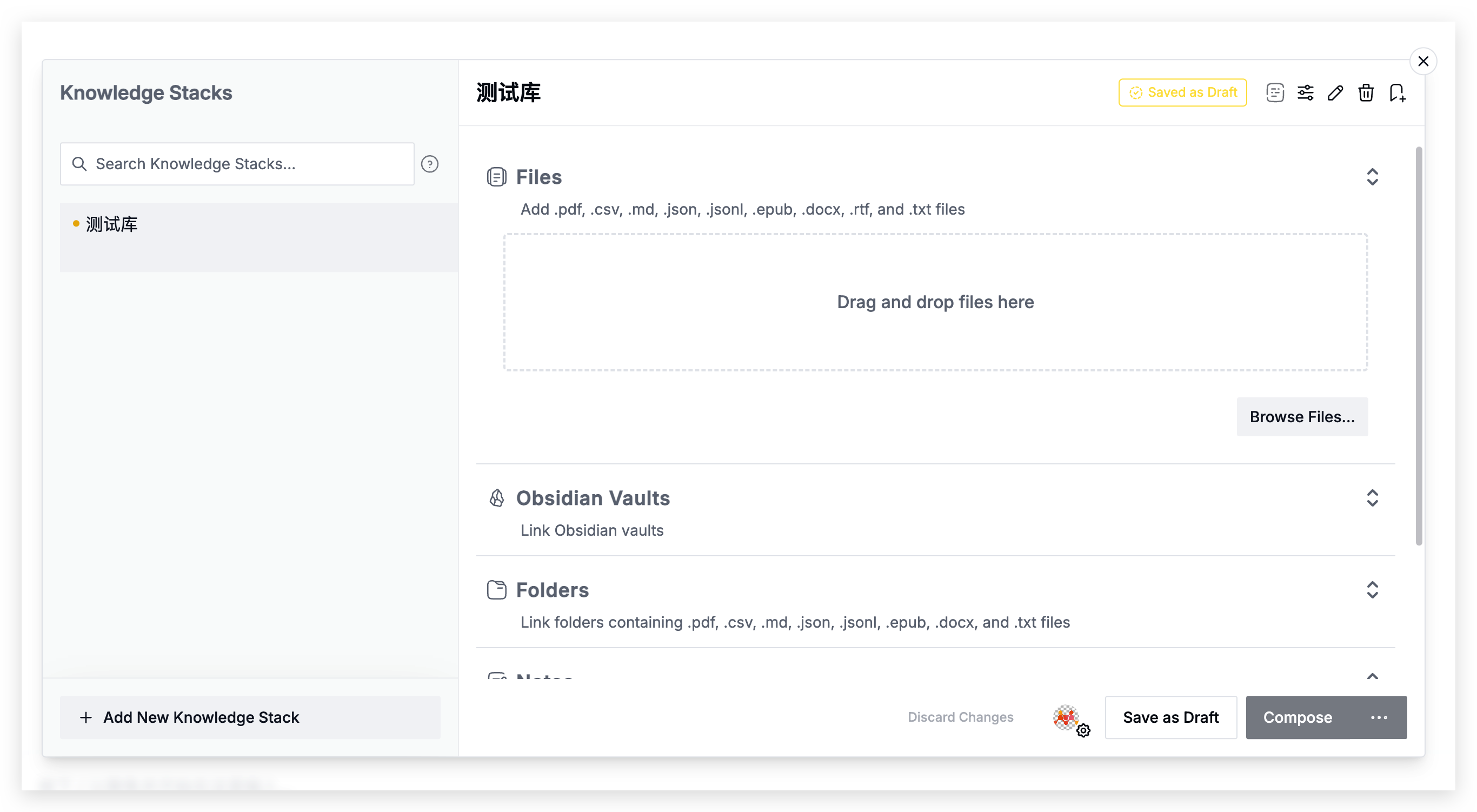1477x812 pixels.
Task: Click the pencil rename icon
Action: (x=1335, y=92)
